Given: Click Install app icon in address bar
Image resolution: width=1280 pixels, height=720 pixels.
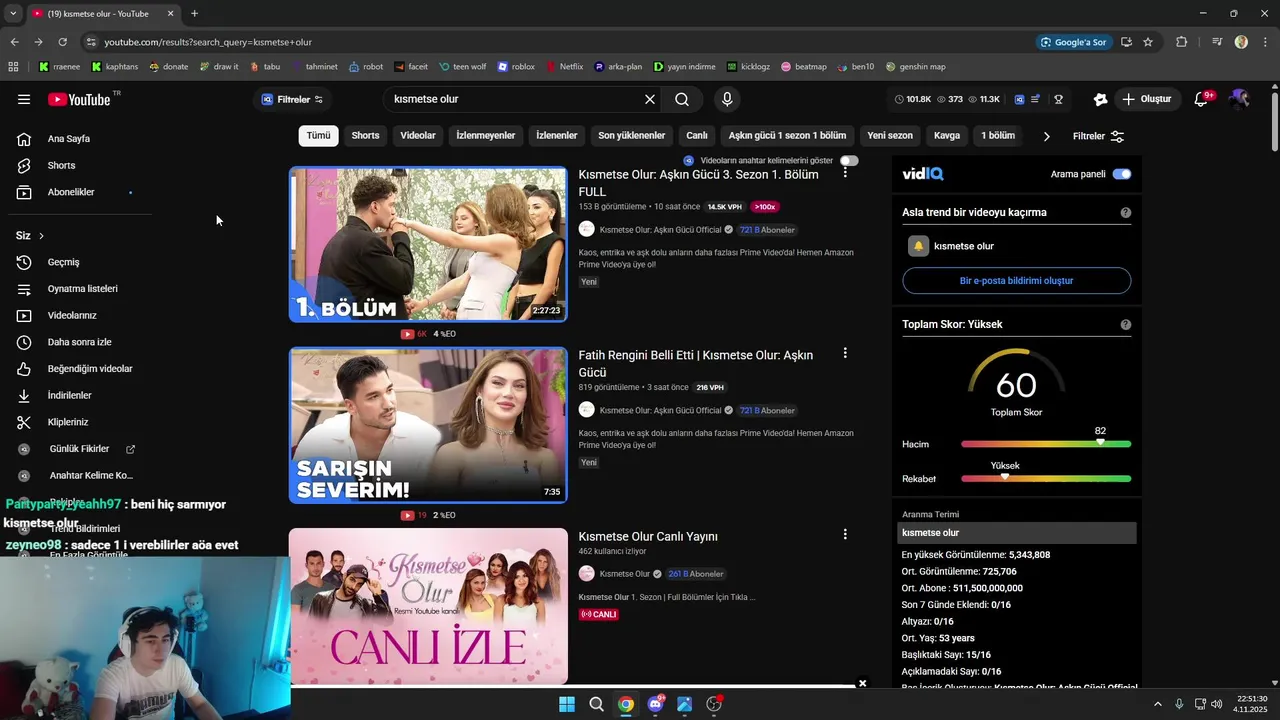Looking at the screenshot, I should 1126,42.
